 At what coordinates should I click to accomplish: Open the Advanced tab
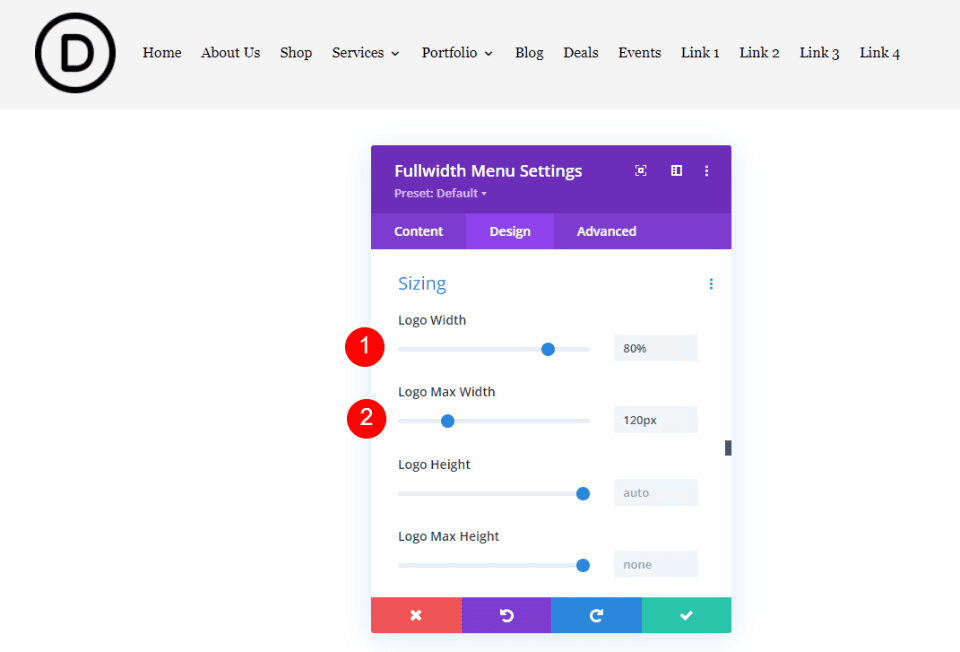tap(606, 231)
